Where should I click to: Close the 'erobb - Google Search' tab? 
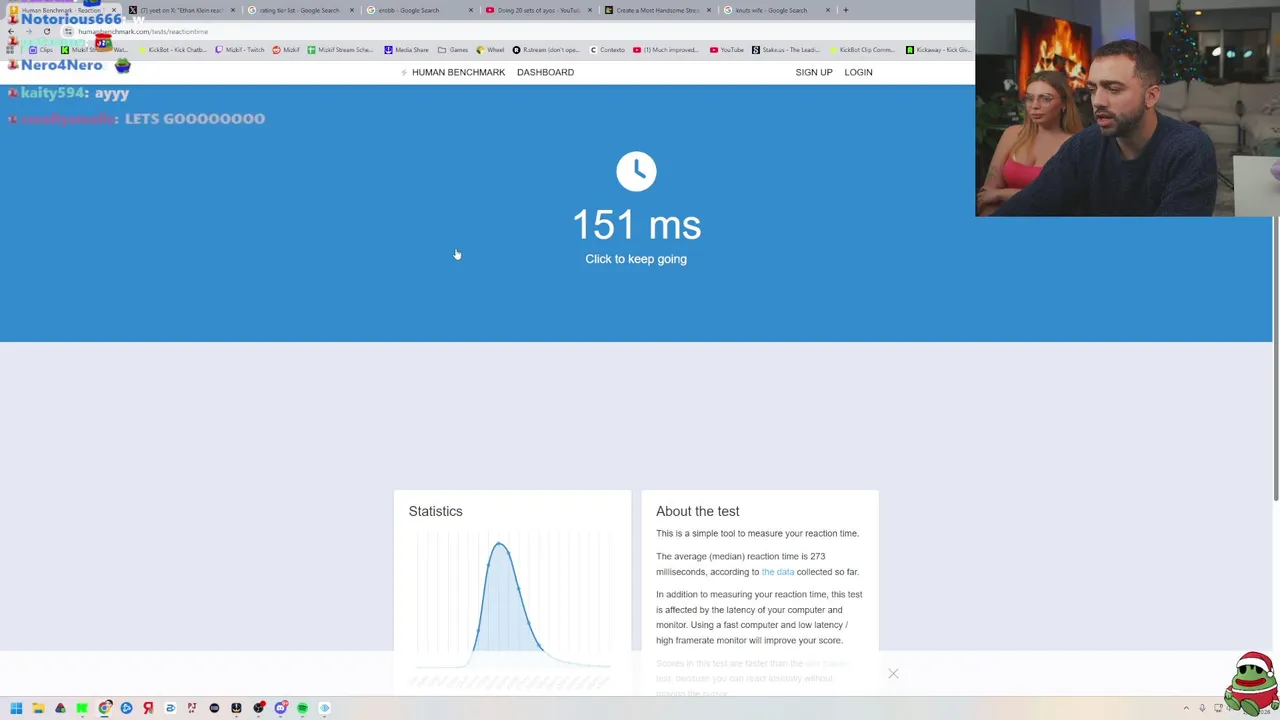[471, 10]
